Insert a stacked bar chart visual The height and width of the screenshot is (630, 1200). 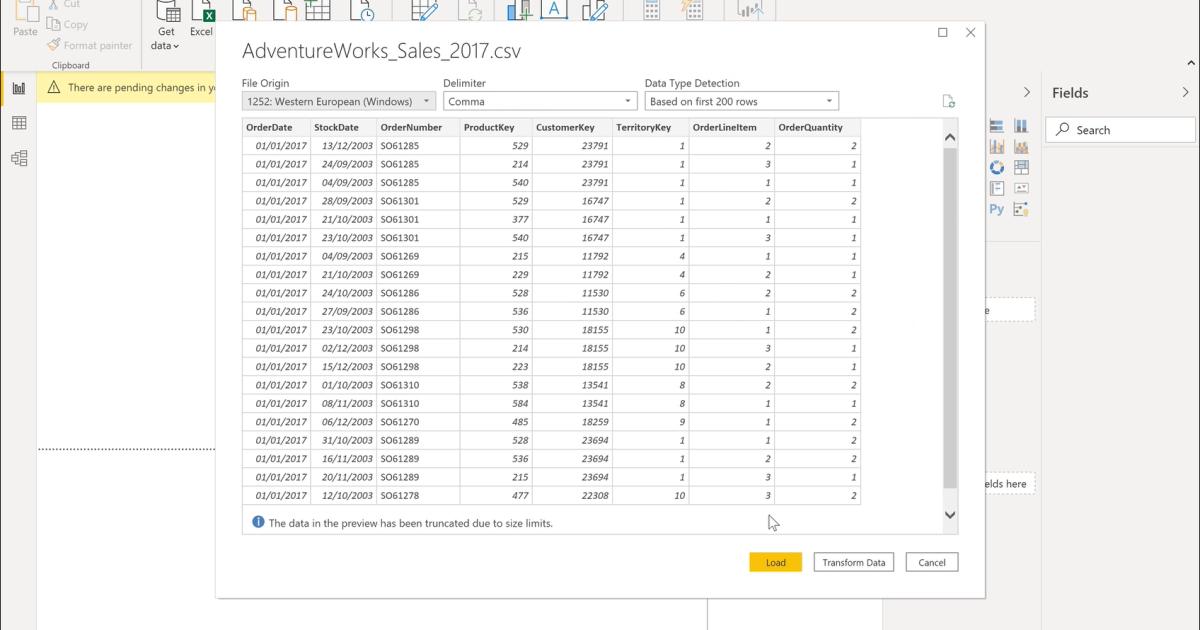[996, 126]
